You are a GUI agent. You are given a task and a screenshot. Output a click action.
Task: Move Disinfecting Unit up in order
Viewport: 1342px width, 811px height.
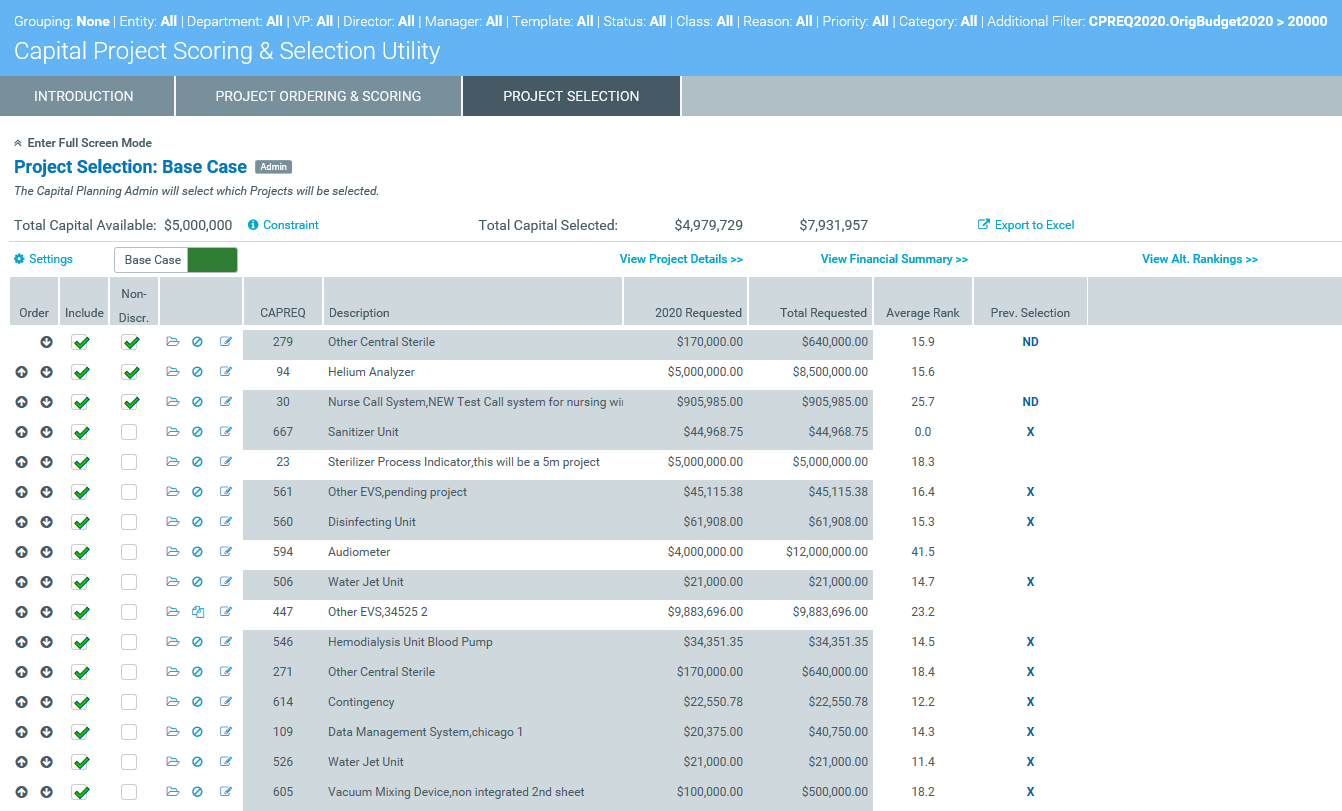pos(22,522)
